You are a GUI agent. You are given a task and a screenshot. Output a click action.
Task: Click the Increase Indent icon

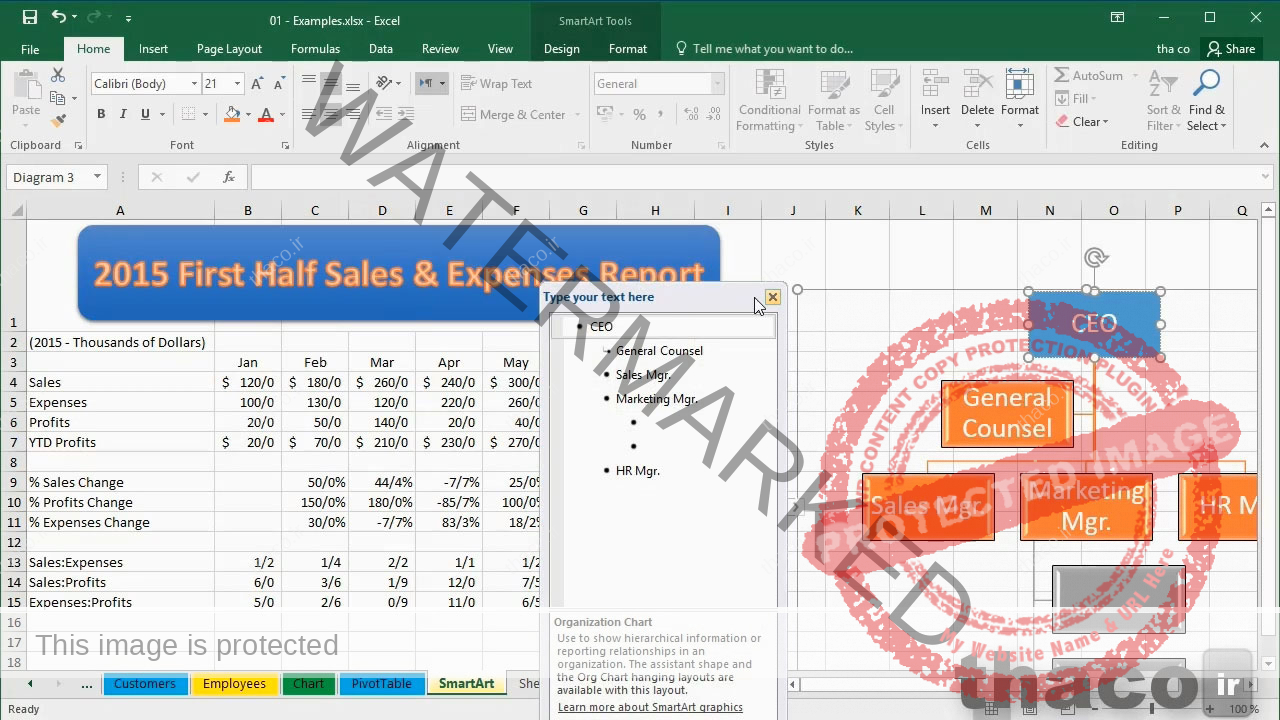[x=407, y=114]
